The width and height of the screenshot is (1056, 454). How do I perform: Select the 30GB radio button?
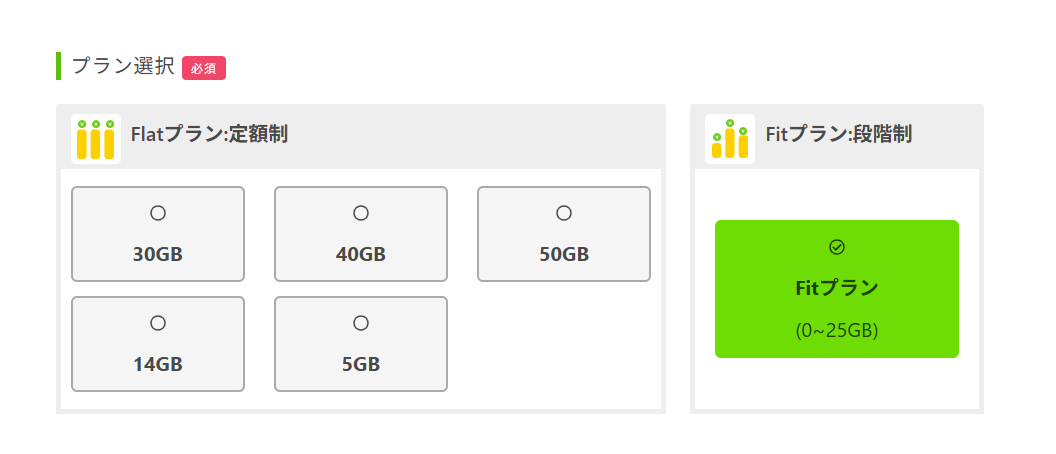pos(158,213)
